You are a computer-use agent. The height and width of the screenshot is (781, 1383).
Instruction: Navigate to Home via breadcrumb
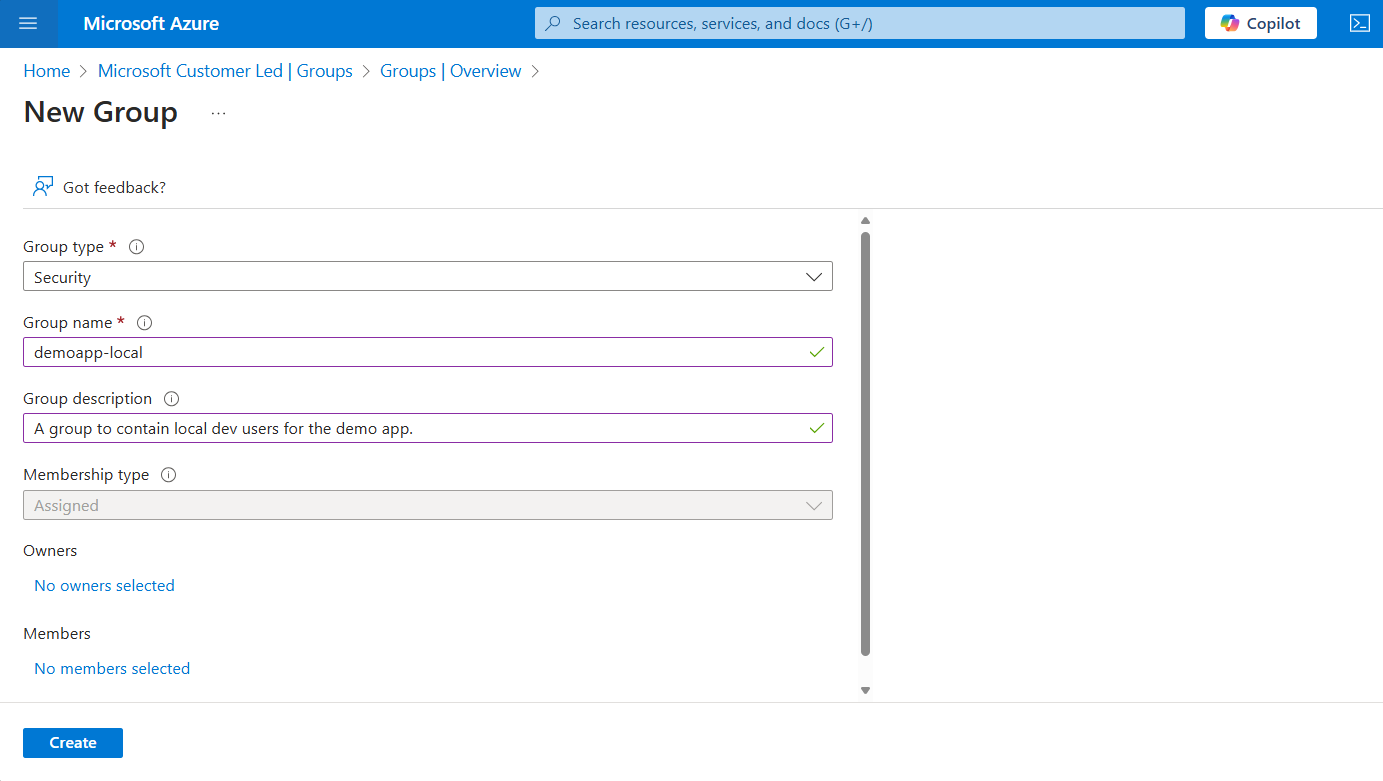coord(46,70)
